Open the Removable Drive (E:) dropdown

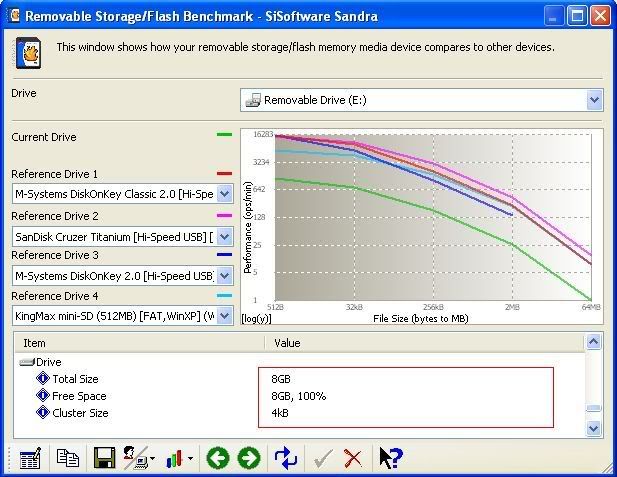point(594,100)
